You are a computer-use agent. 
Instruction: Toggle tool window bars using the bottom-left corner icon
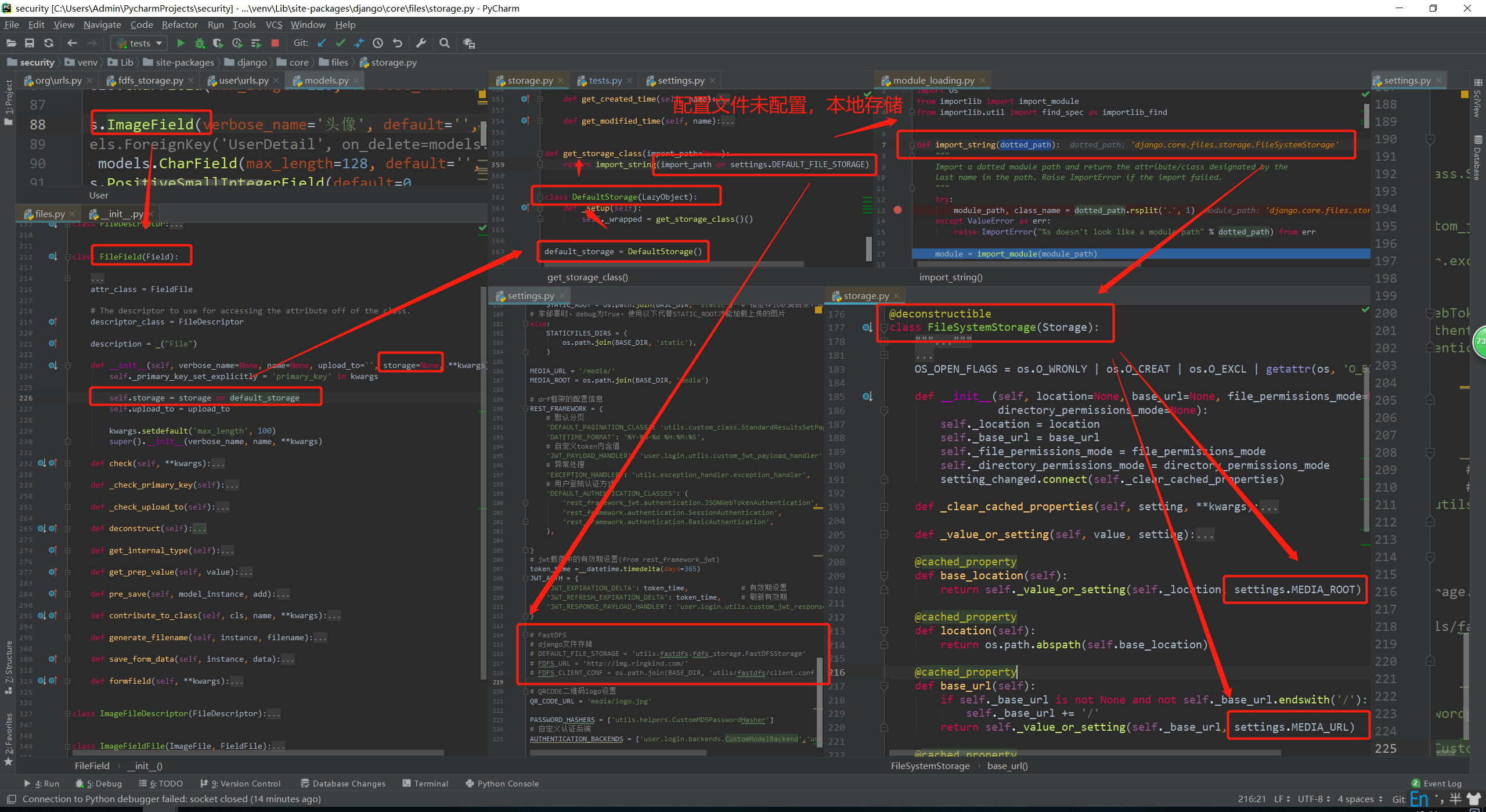(x=11, y=799)
